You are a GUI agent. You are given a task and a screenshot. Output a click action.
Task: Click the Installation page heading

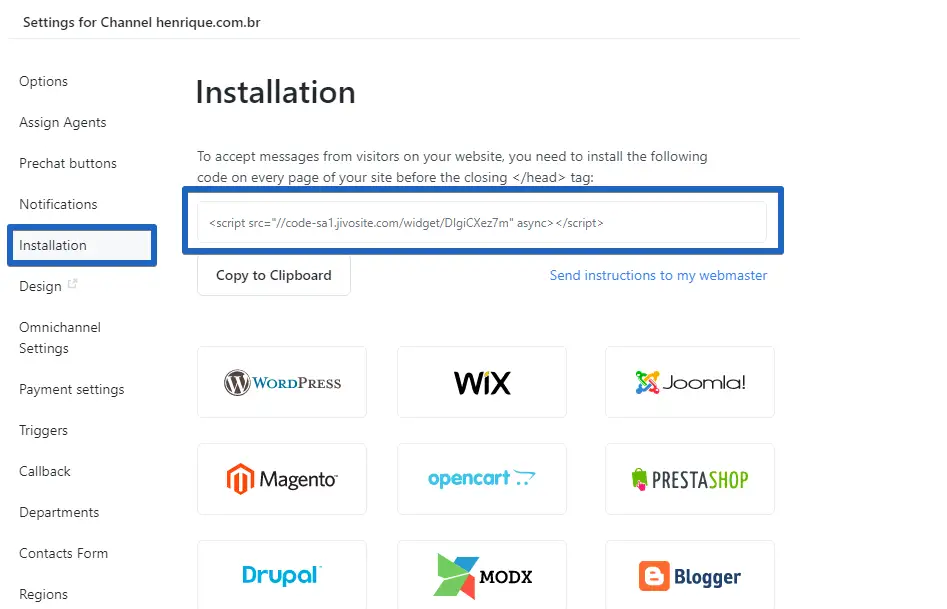coord(275,92)
